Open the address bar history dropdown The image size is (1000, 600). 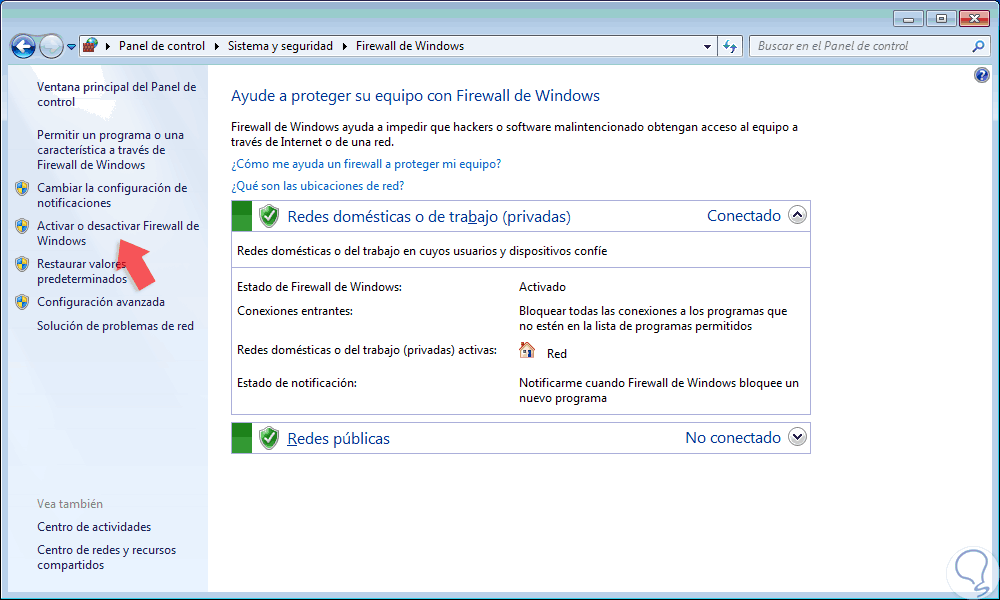707,46
